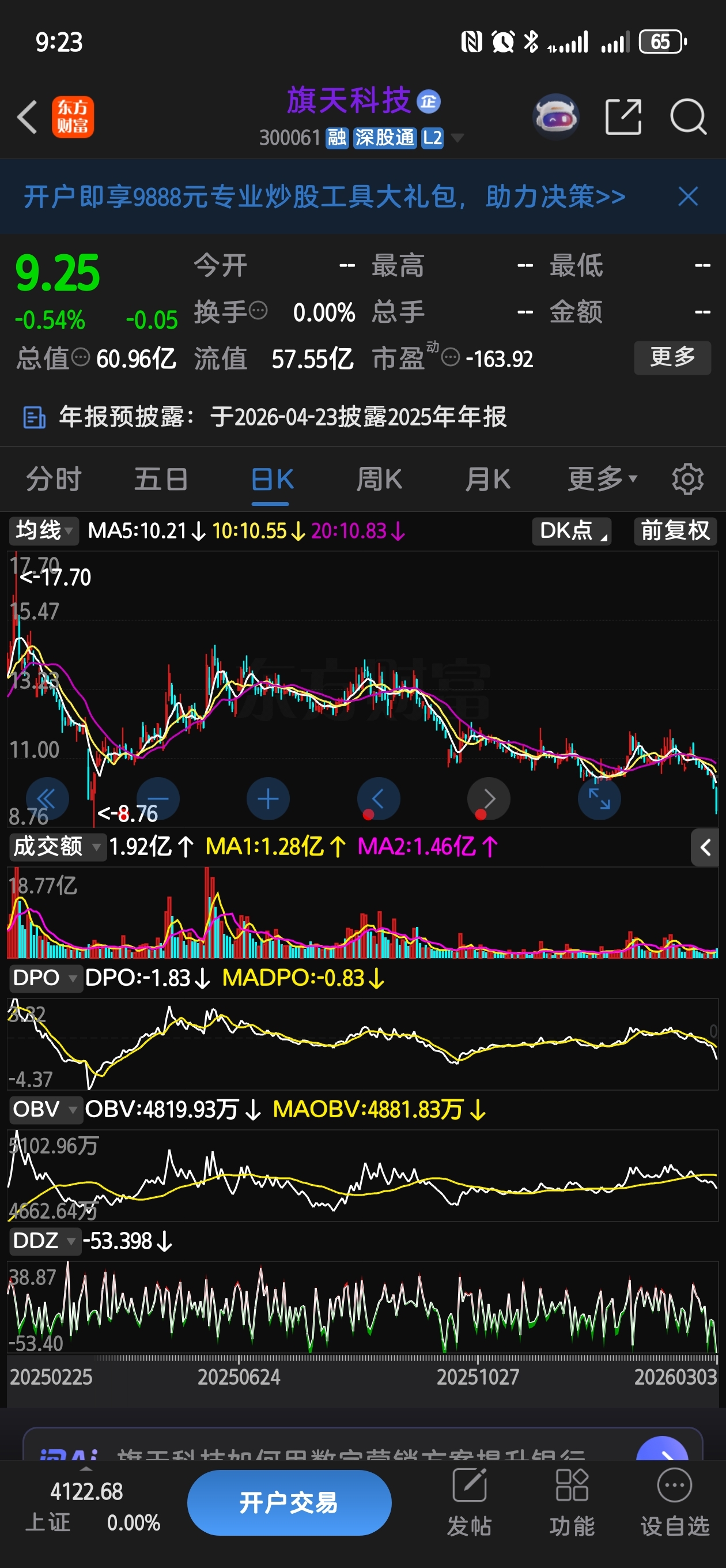
Task: Open the 问AI suggestion card
Action: point(362,1445)
